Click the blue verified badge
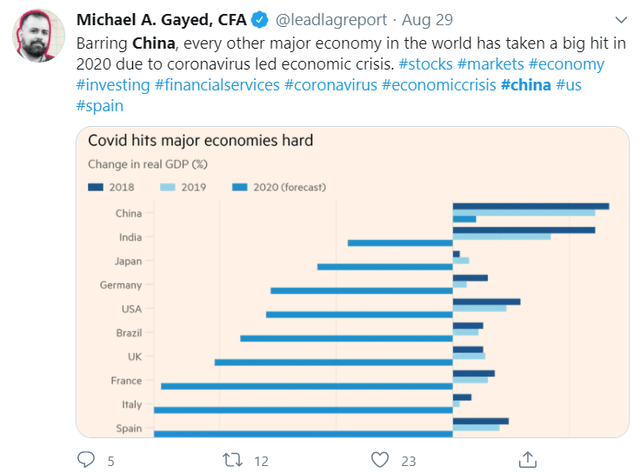 [259, 20]
